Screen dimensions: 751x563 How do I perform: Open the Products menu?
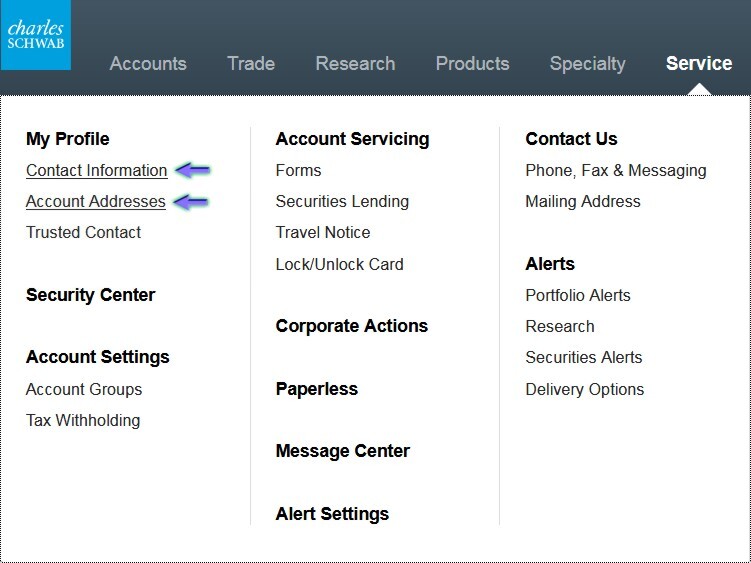472,63
